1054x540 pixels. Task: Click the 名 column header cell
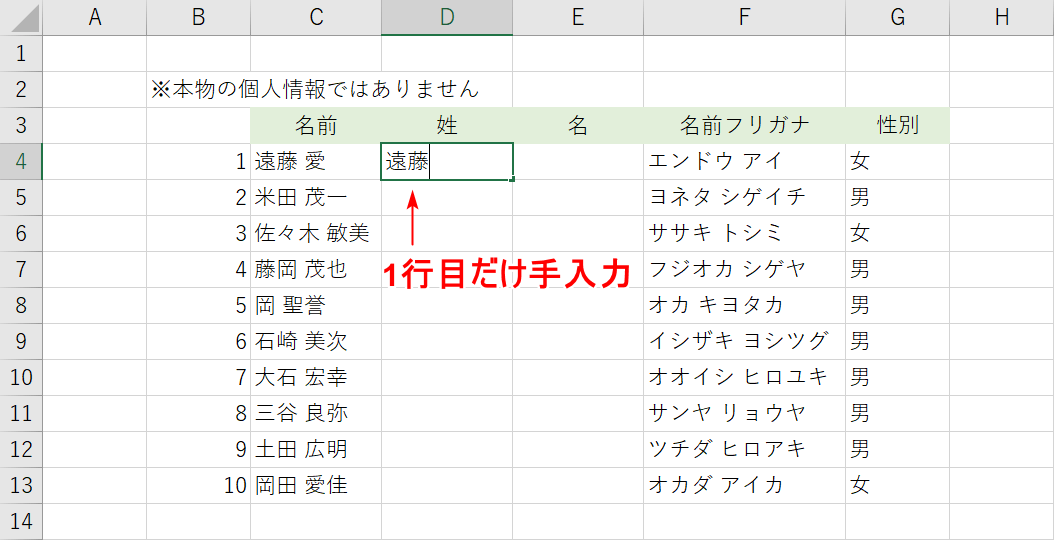coord(578,125)
